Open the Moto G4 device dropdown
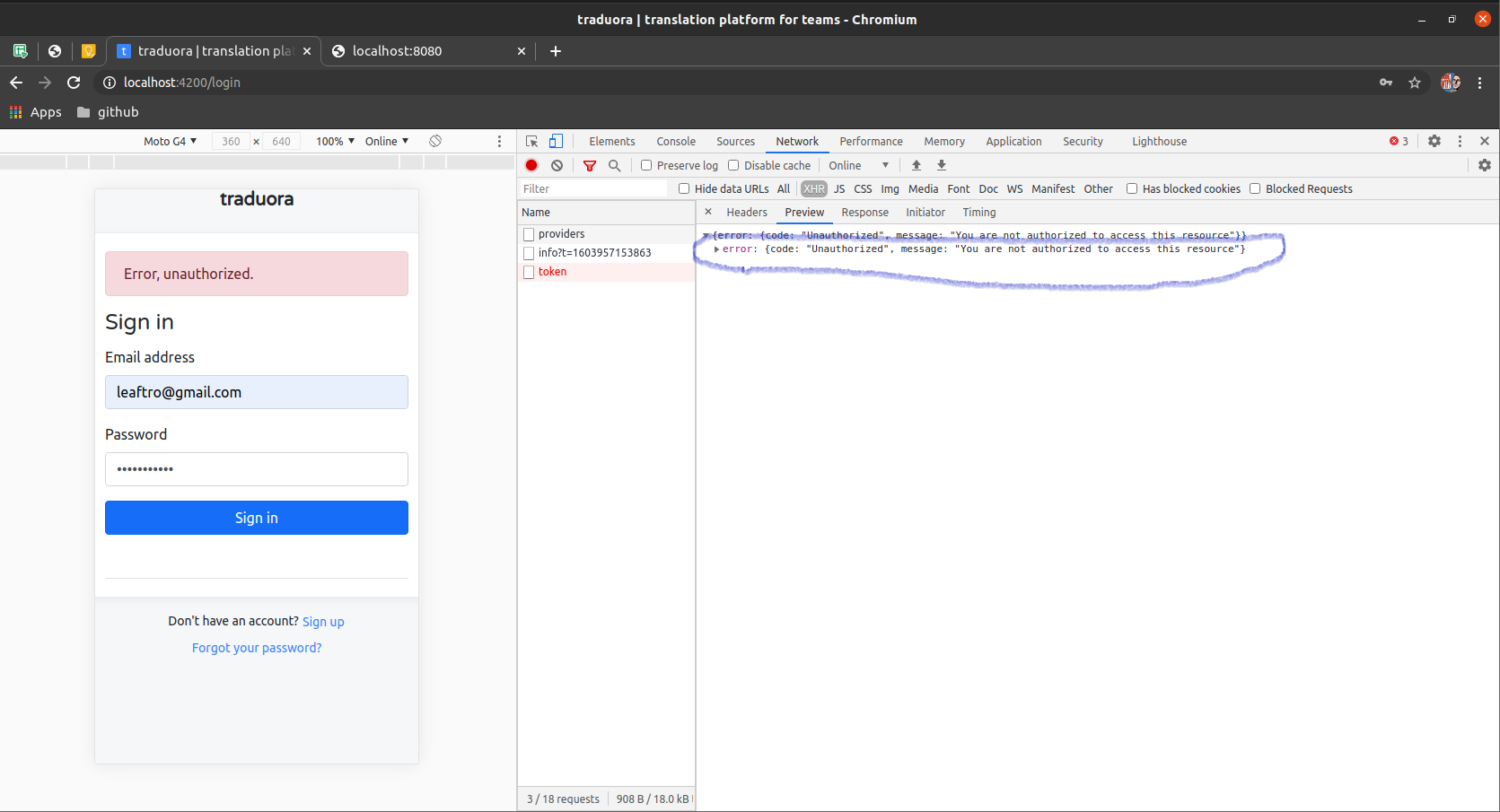Image resolution: width=1500 pixels, height=812 pixels. pos(170,141)
